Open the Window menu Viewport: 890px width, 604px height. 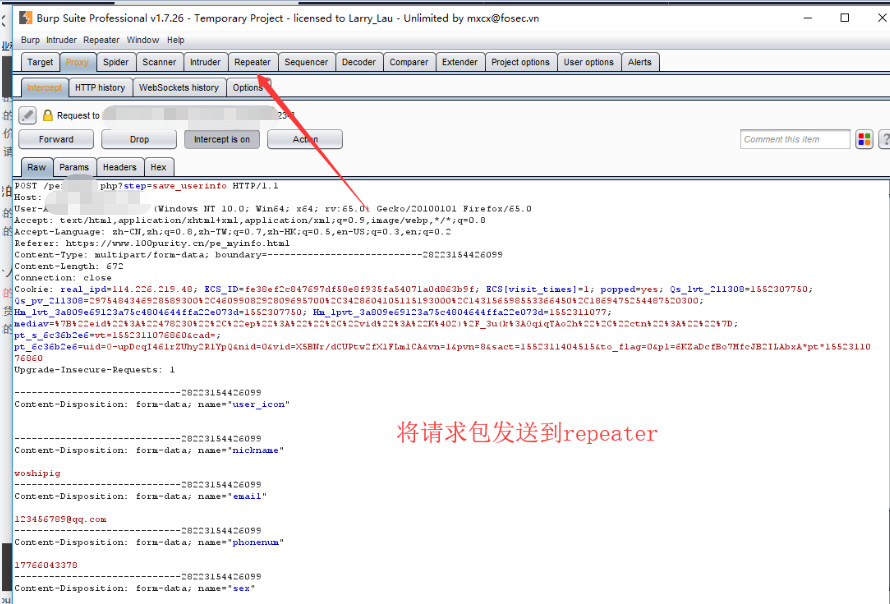(x=142, y=40)
